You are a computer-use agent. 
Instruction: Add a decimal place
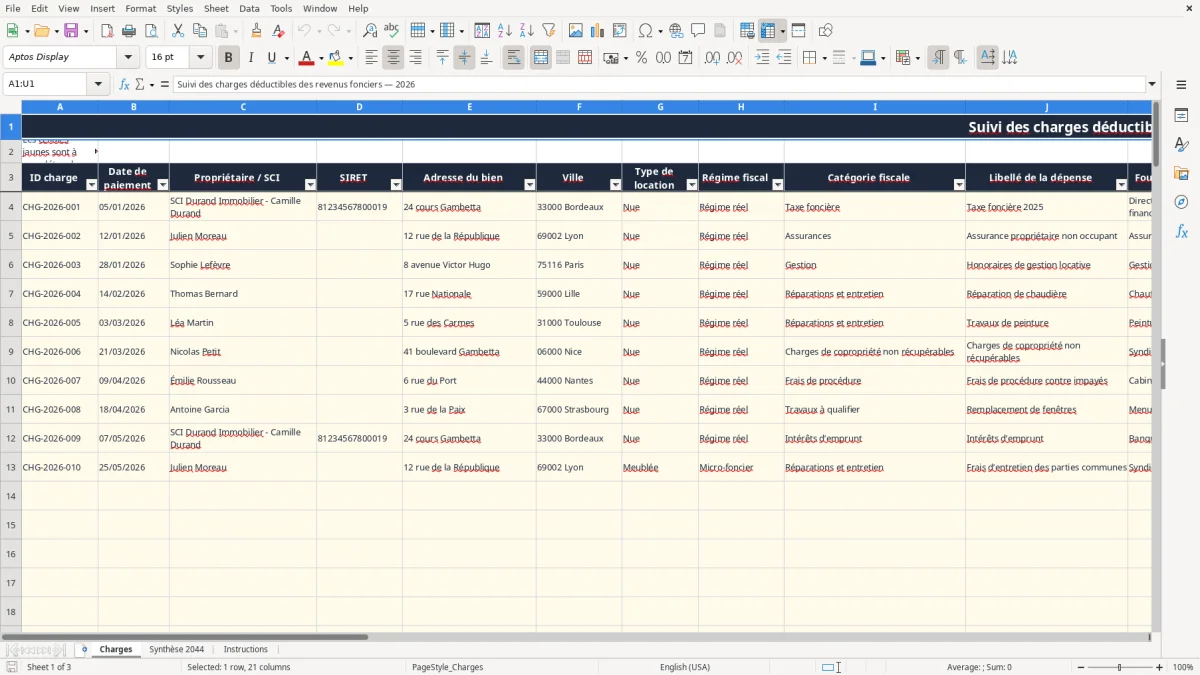714,58
